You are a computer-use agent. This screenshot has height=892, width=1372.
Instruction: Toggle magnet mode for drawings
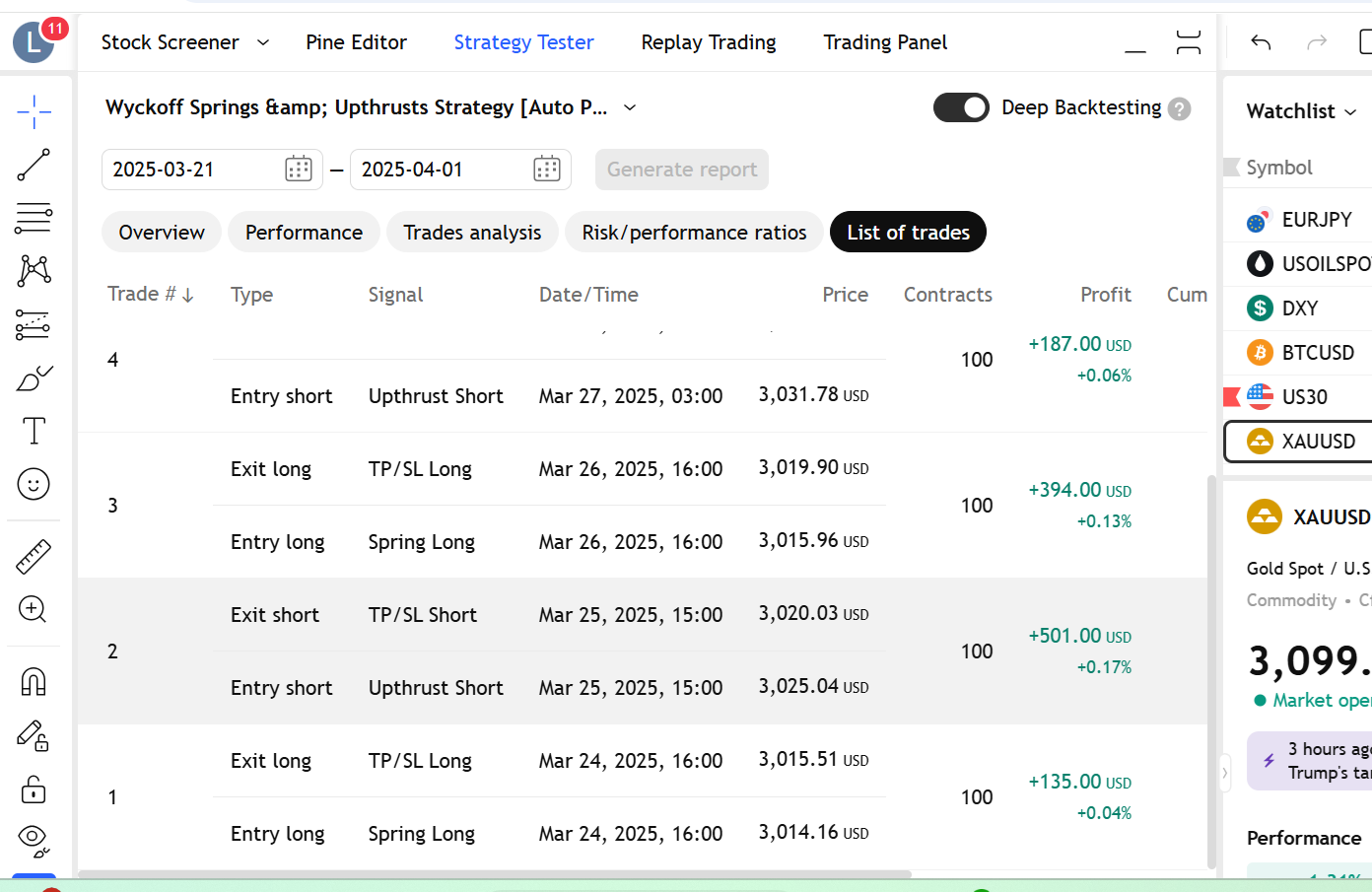click(34, 682)
